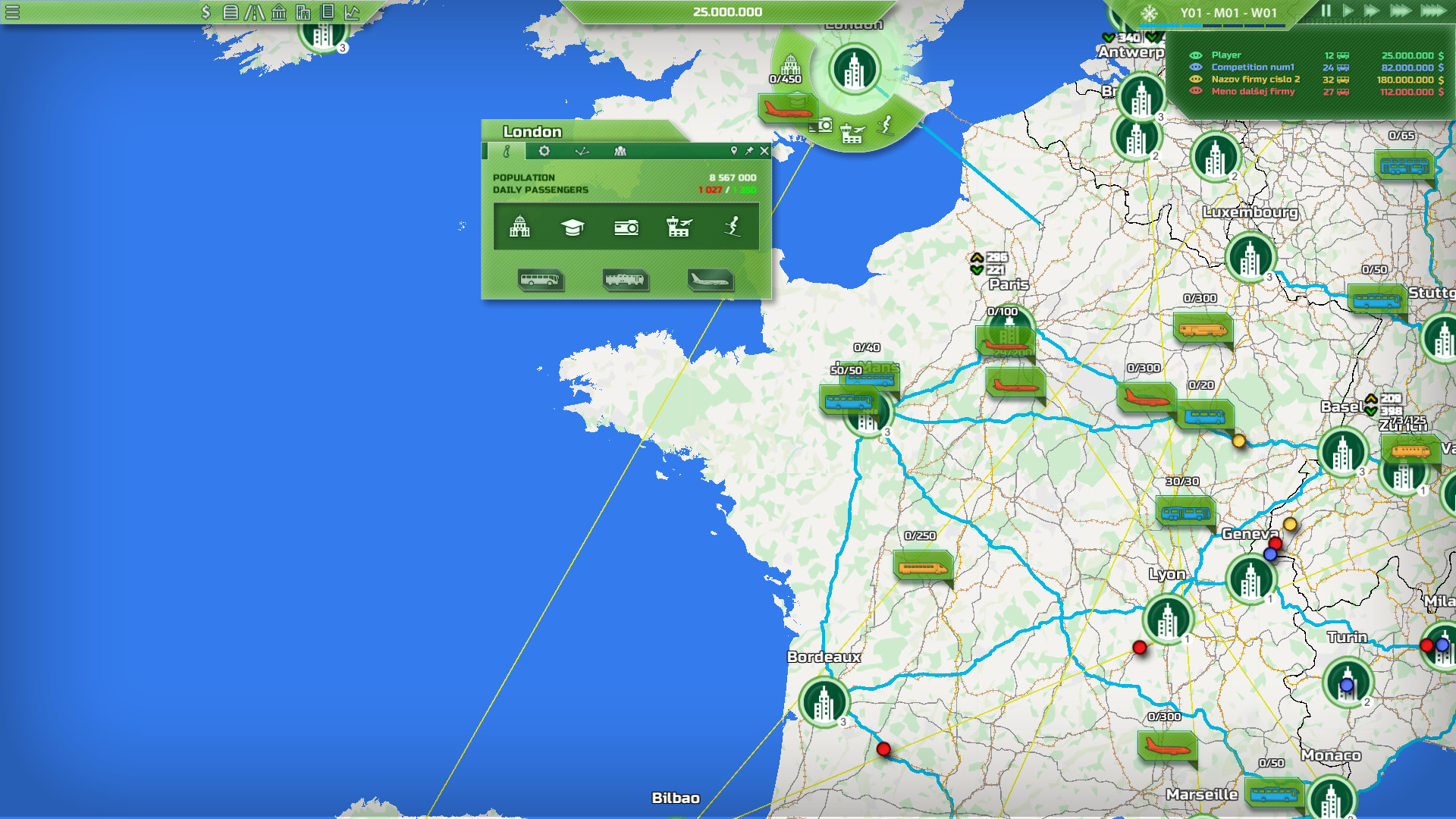Pin the London window with the pin icon
Viewport: 1456px width, 819px height.
click(x=749, y=151)
